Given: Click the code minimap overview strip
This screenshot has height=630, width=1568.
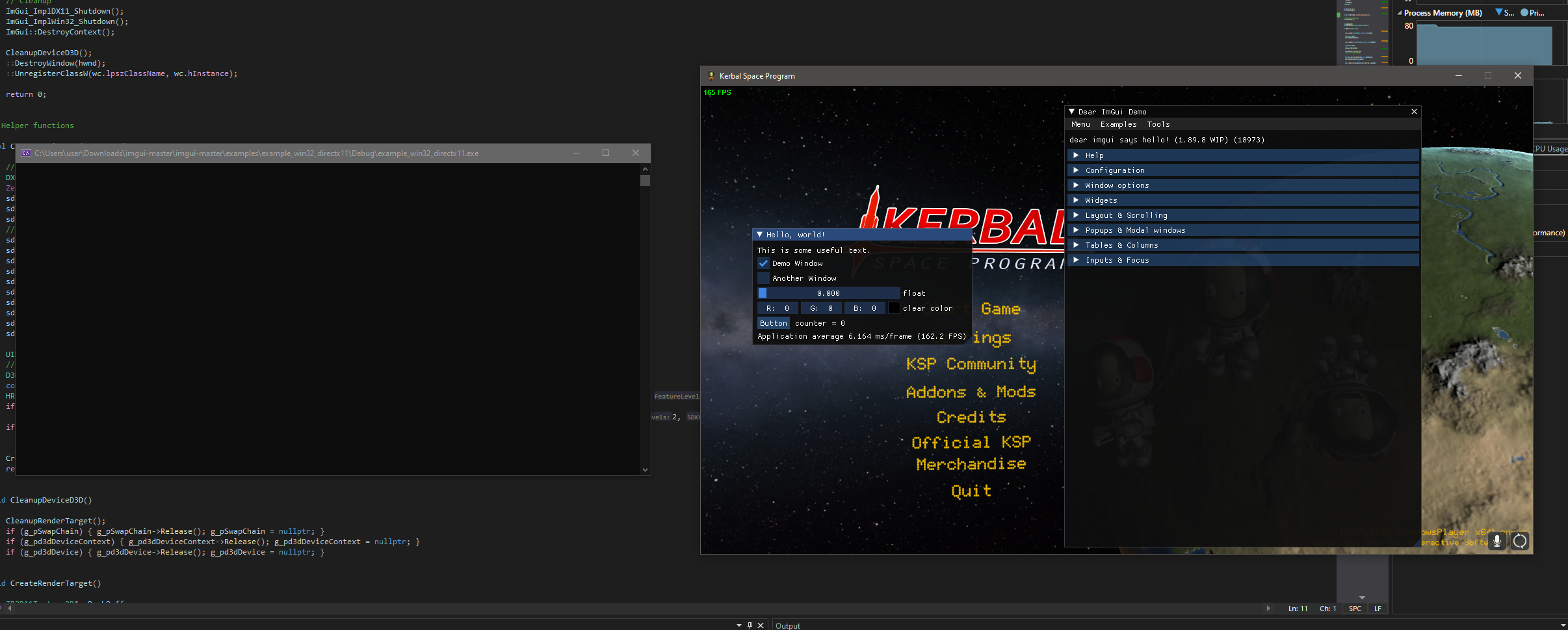Looking at the screenshot, I should tap(1362, 33).
